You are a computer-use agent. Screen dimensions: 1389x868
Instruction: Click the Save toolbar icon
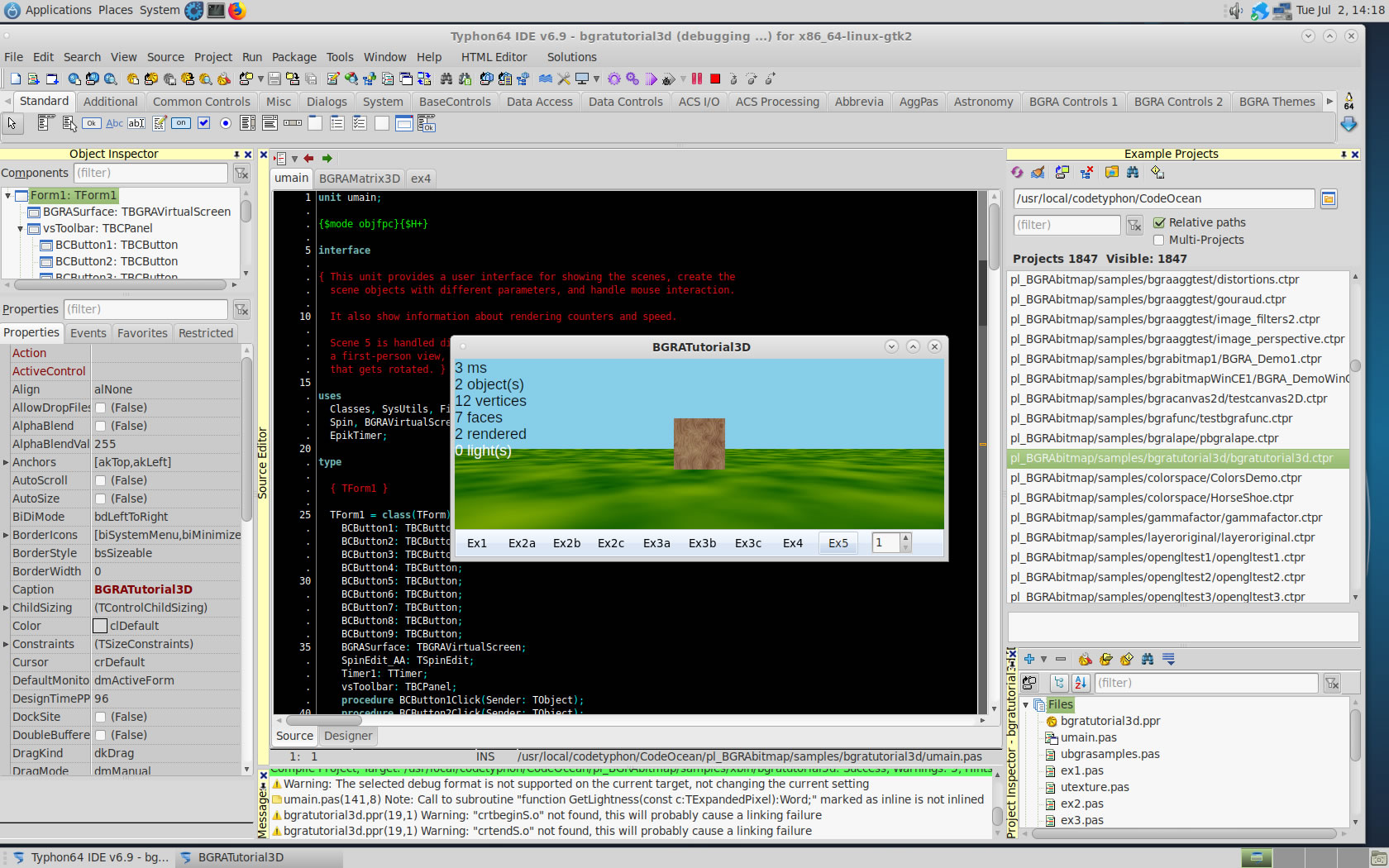274,79
